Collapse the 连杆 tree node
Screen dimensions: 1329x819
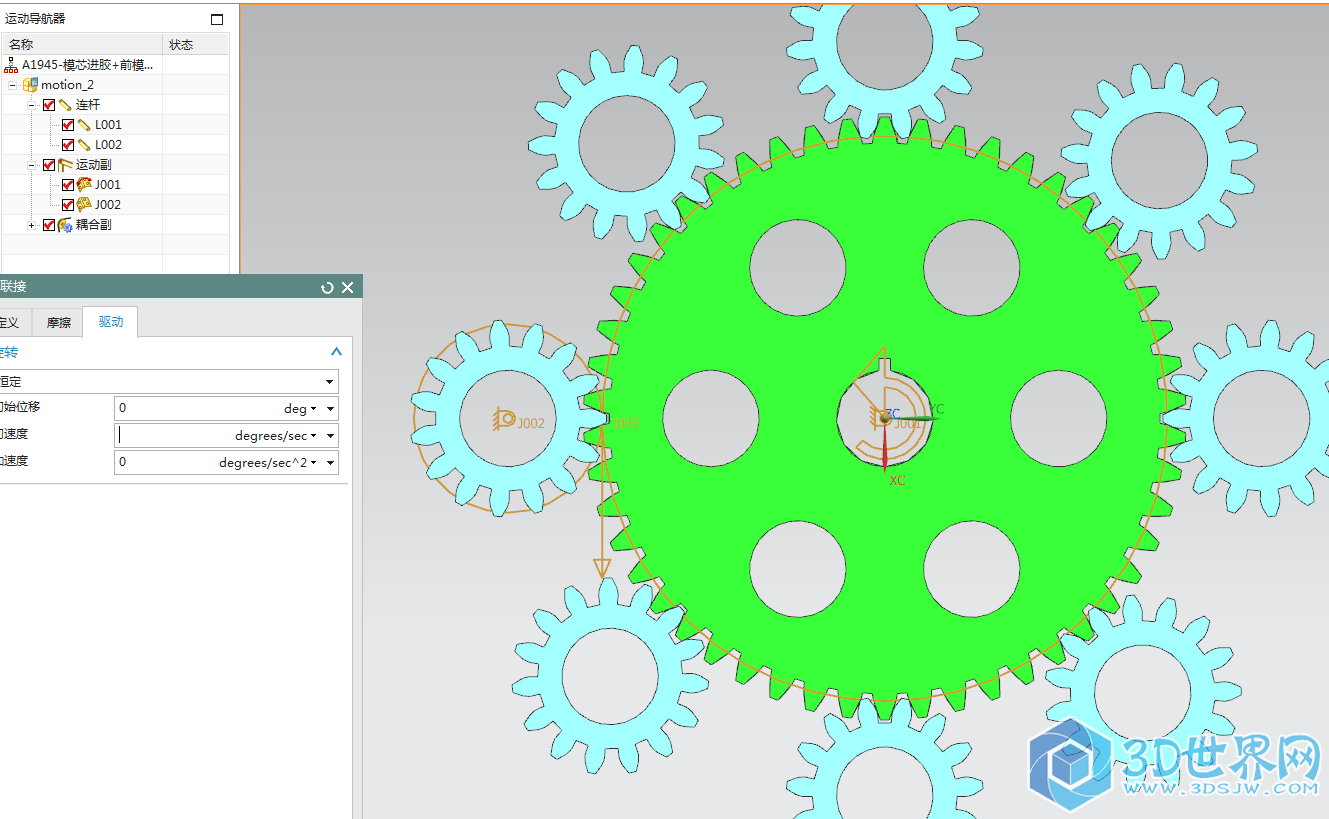(32, 105)
